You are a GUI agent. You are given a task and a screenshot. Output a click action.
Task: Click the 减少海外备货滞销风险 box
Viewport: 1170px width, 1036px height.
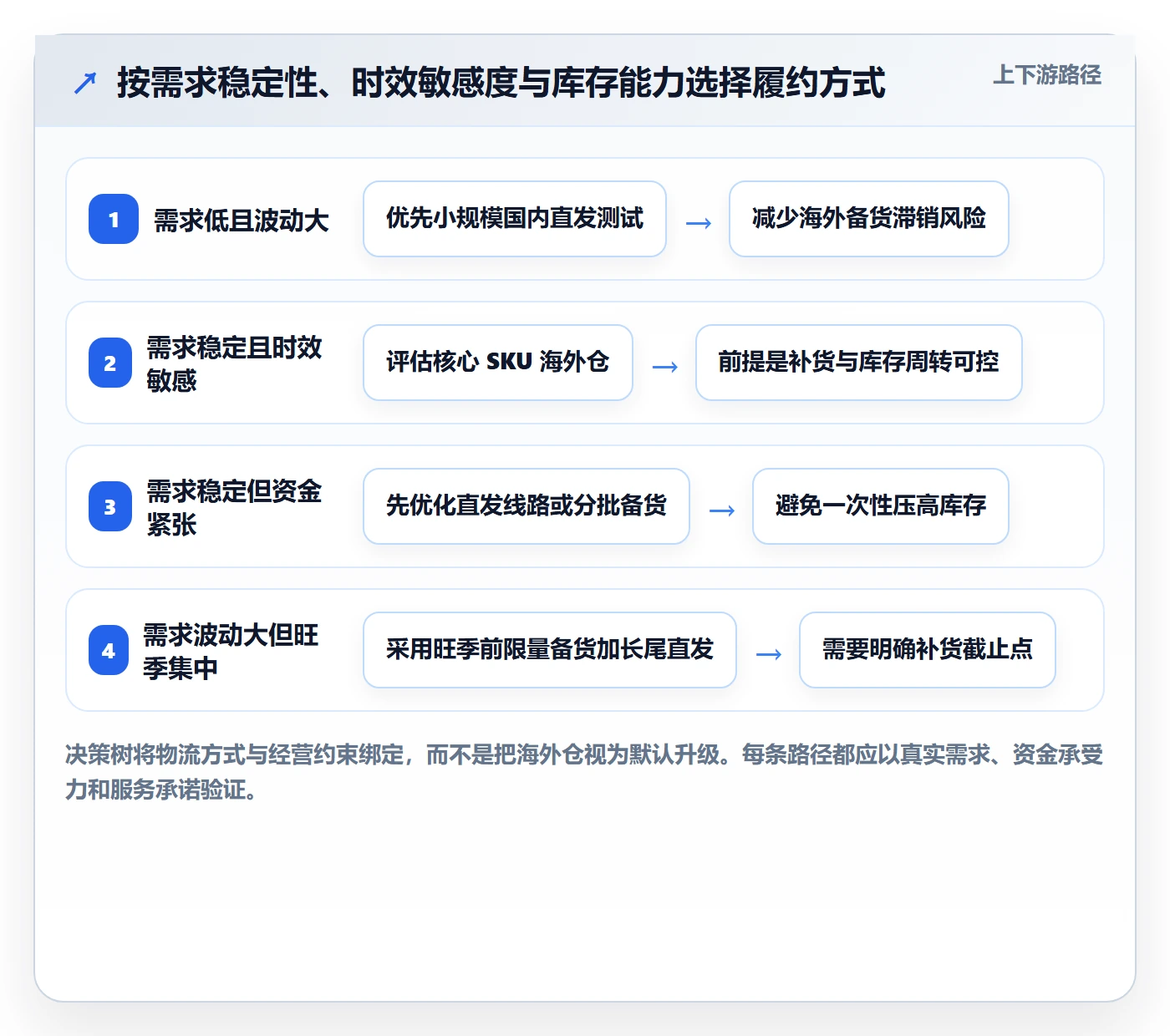pos(869,219)
